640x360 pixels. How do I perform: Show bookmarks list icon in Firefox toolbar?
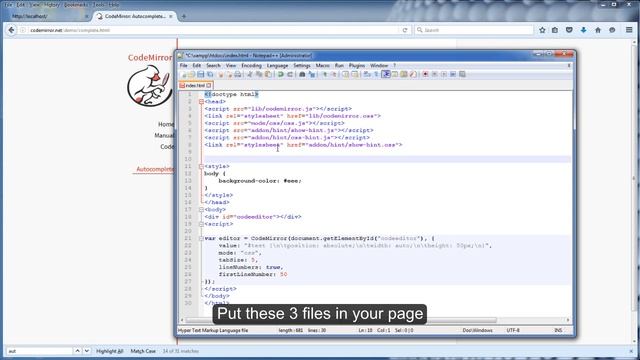(x=555, y=30)
